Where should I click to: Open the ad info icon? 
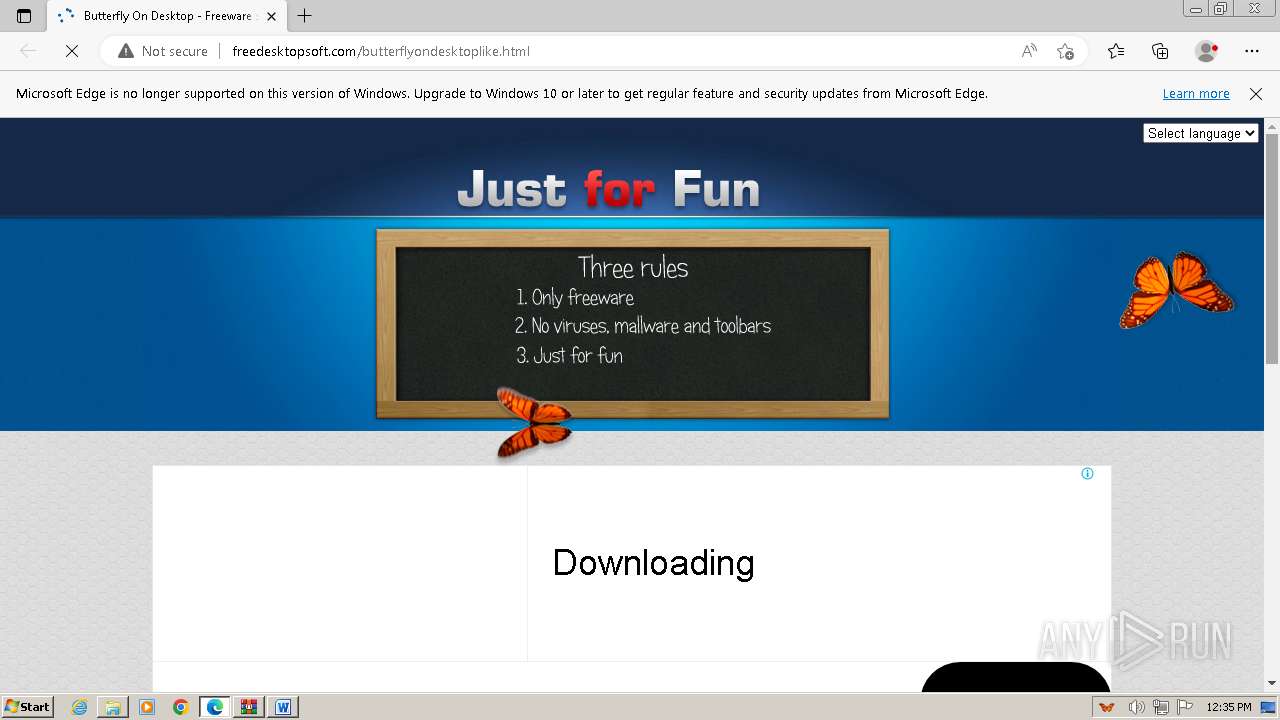click(x=1087, y=474)
